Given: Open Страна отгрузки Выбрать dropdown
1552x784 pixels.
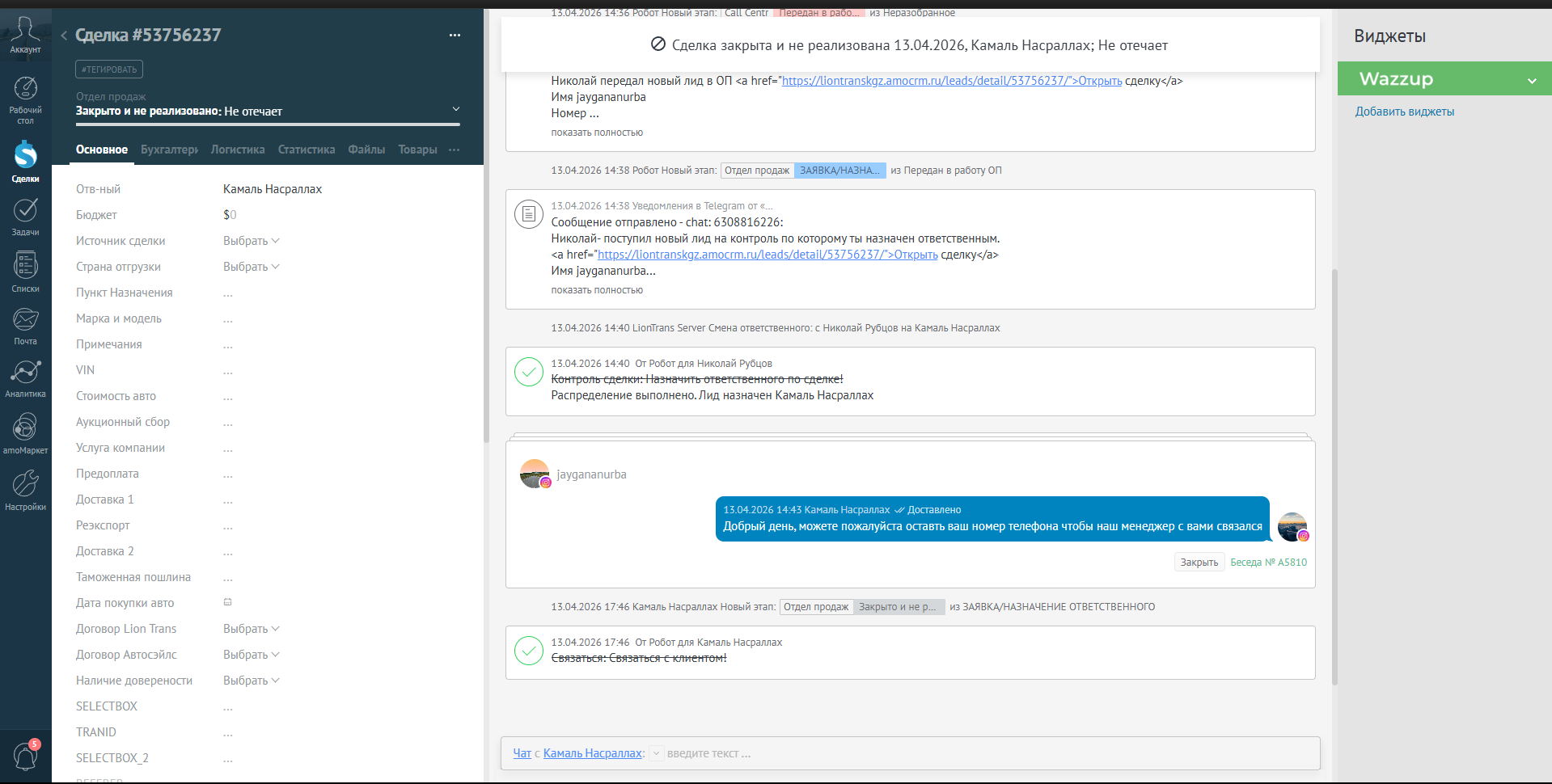Looking at the screenshot, I should click(251, 267).
